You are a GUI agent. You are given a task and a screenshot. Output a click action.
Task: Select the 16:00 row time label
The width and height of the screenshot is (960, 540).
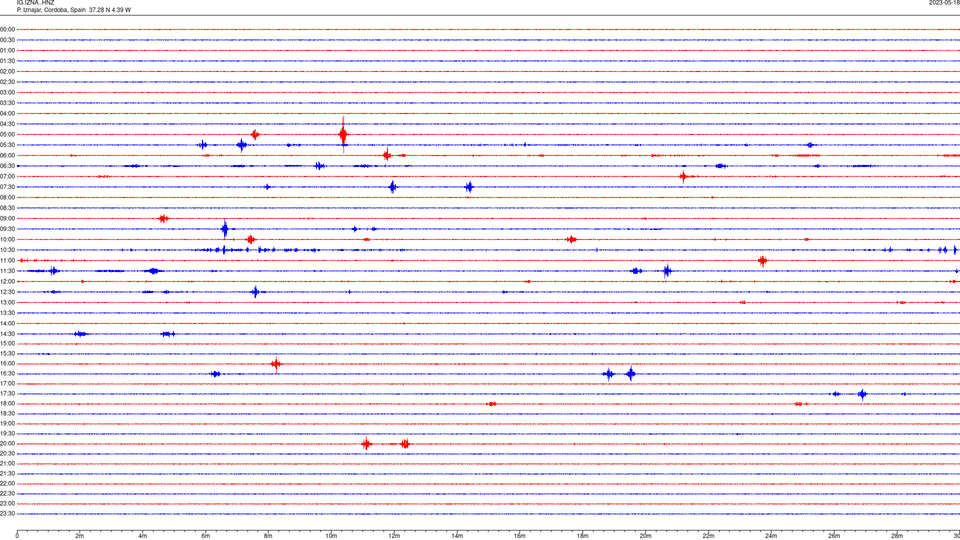[7, 364]
